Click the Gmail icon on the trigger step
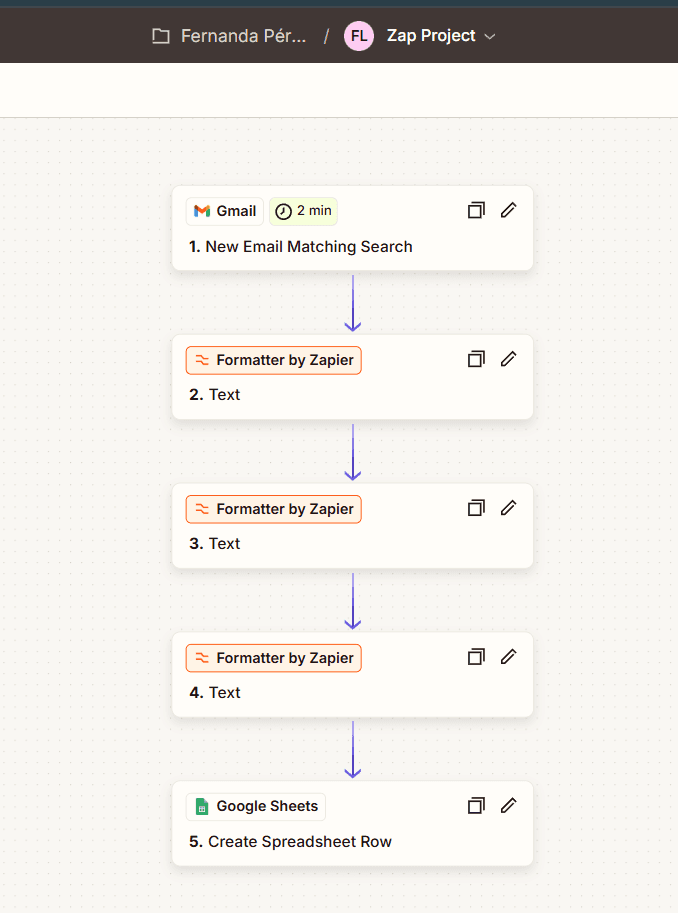 click(x=202, y=211)
